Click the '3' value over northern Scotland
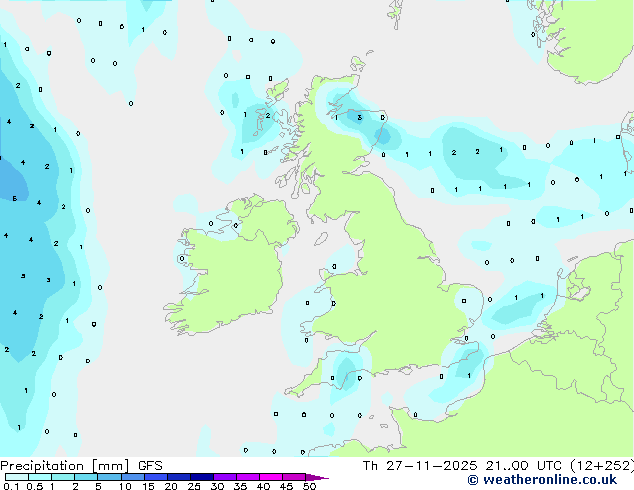Viewport: 634px width, 490px height. pos(359,118)
